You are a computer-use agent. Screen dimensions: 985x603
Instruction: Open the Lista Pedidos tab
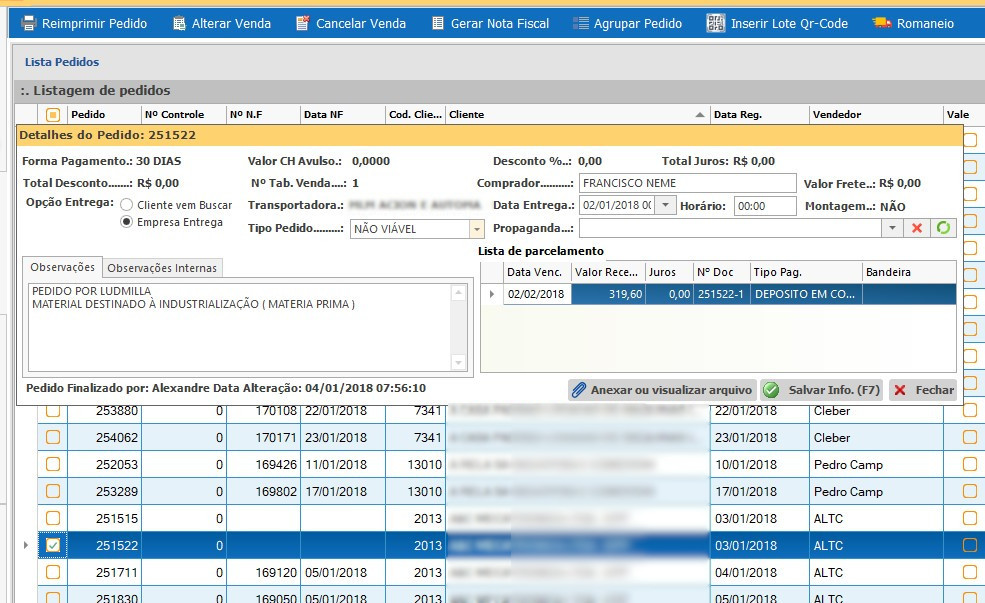[x=62, y=62]
